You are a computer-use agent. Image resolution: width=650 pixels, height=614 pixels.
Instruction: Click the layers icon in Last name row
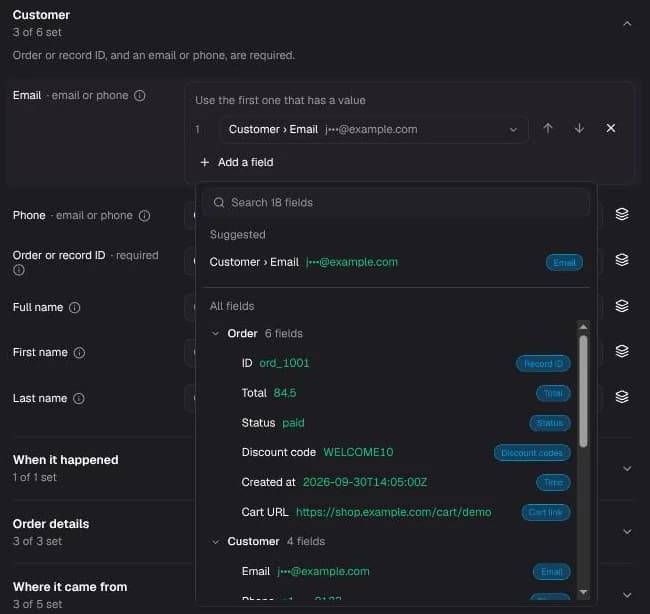click(622, 397)
